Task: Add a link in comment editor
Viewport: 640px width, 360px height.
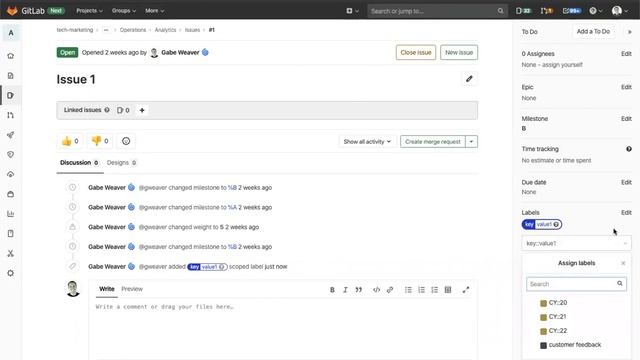Action: tap(390, 290)
